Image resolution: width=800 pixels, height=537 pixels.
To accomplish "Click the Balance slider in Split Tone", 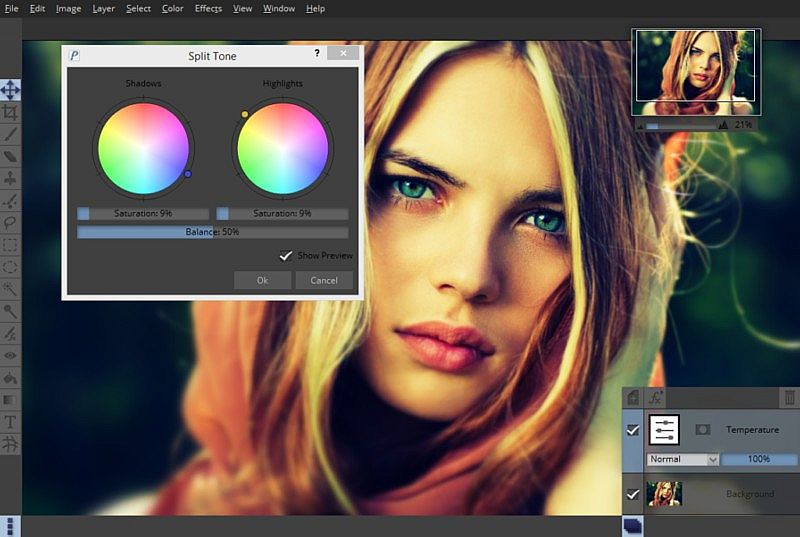I will [x=212, y=232].
